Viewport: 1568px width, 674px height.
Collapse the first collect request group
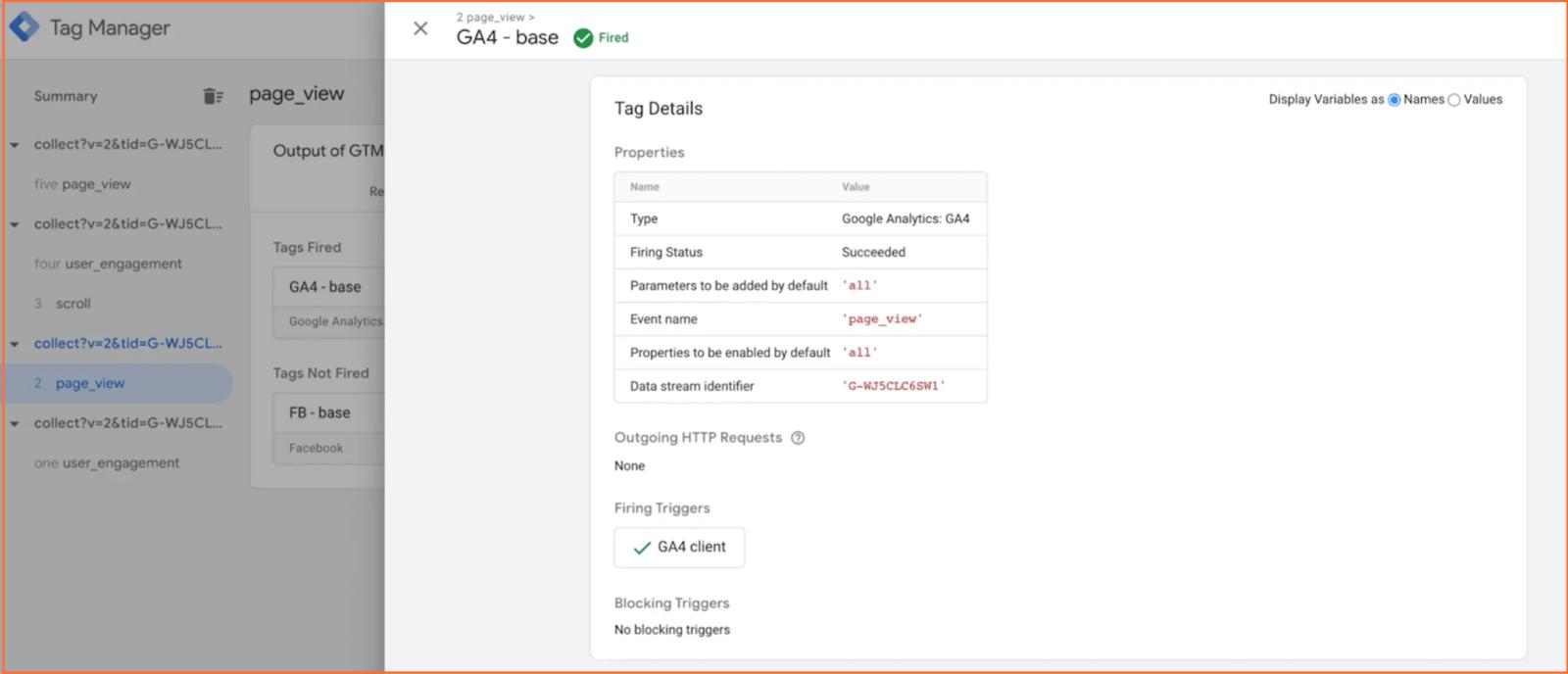[15, 145]
